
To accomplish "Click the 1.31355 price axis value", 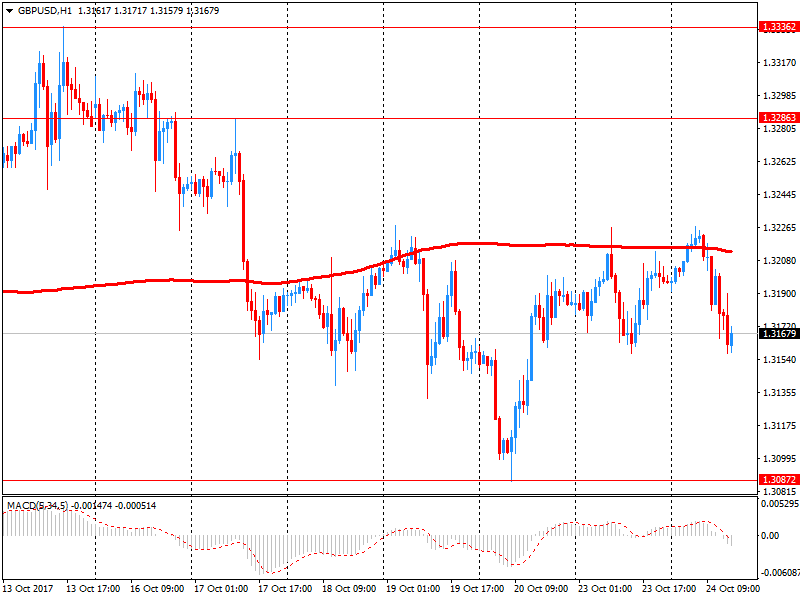I will 779,393.
